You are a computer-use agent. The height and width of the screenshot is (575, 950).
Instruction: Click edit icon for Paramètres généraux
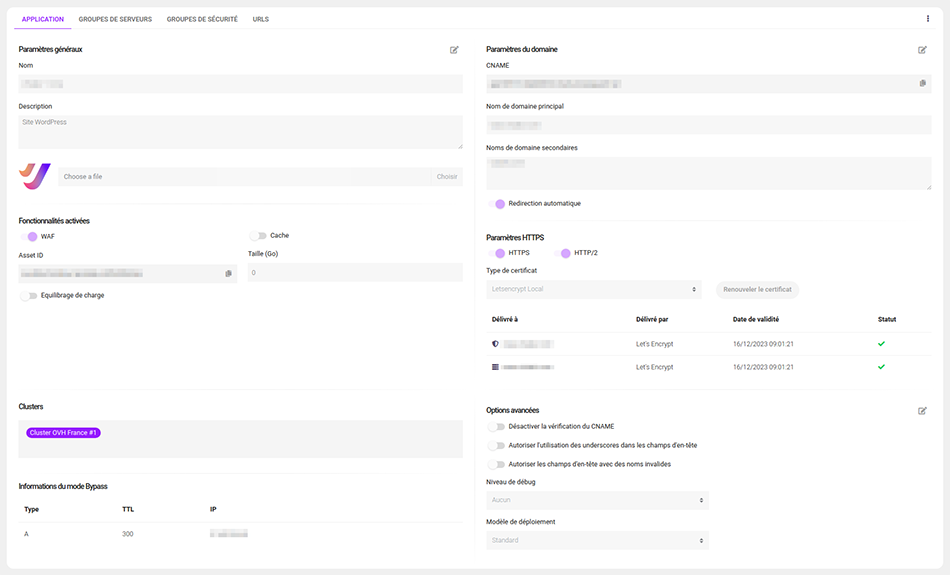[x=454, y=49]
